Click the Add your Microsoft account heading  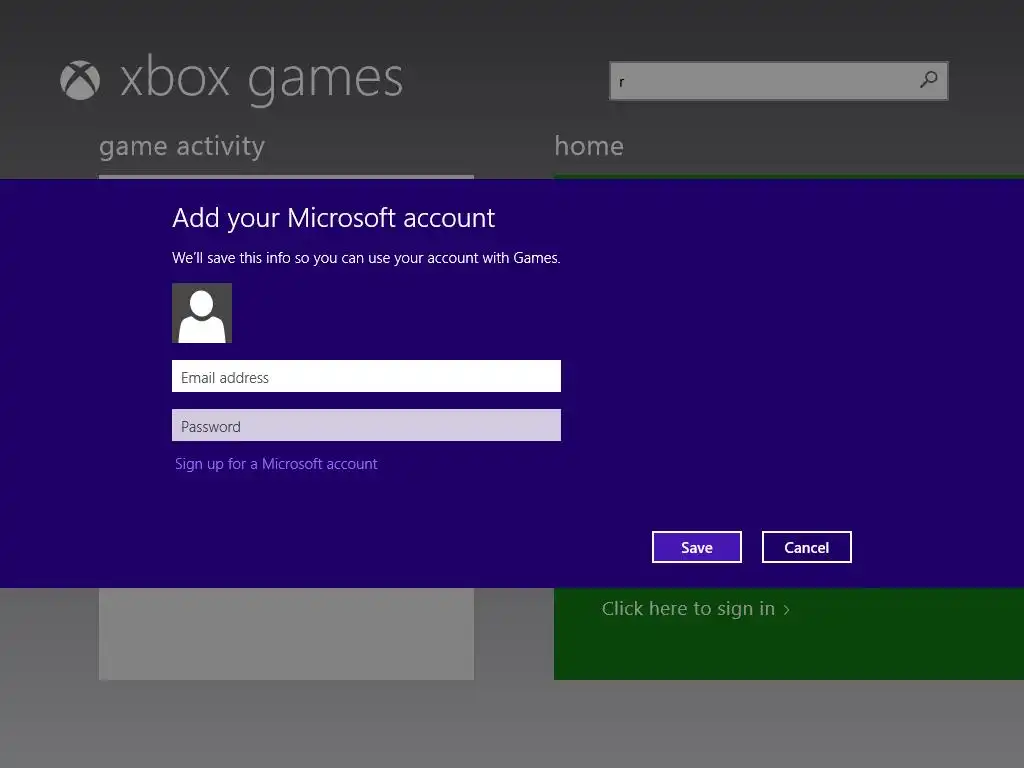tap(333, 218)
